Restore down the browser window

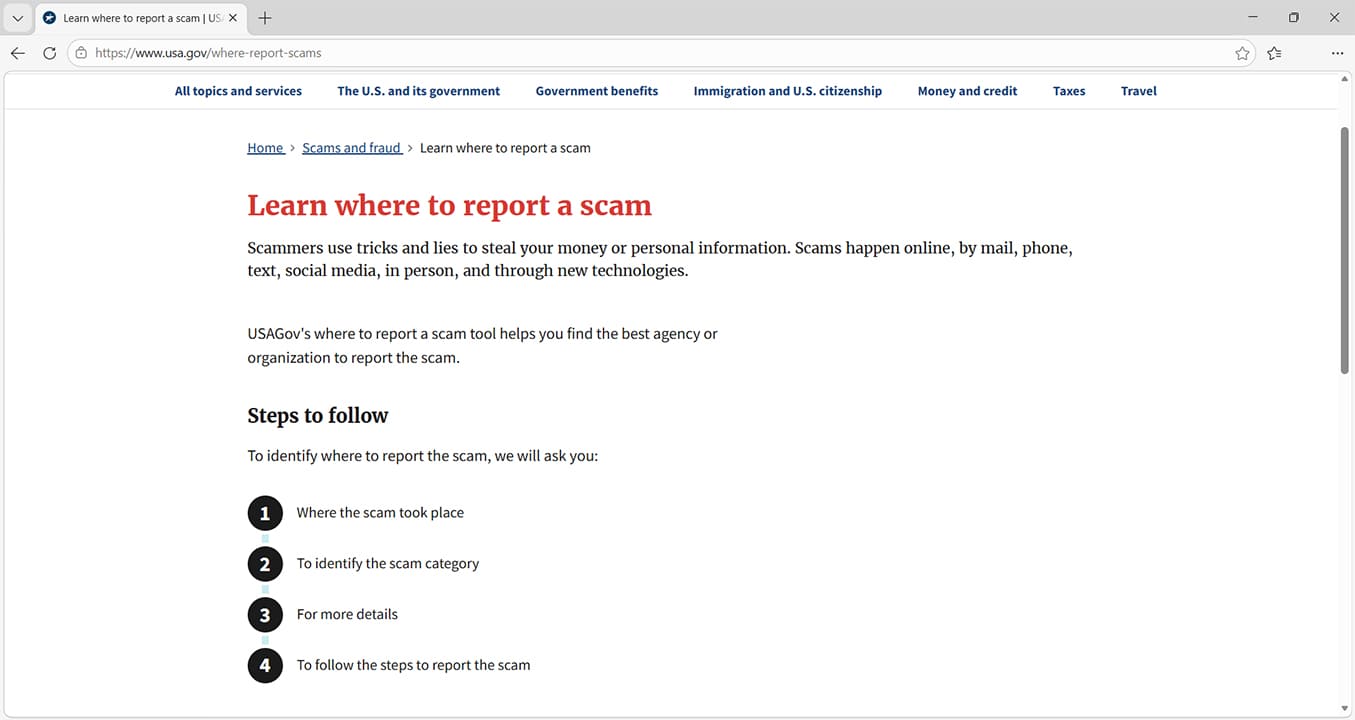[x=1294, y=17]
